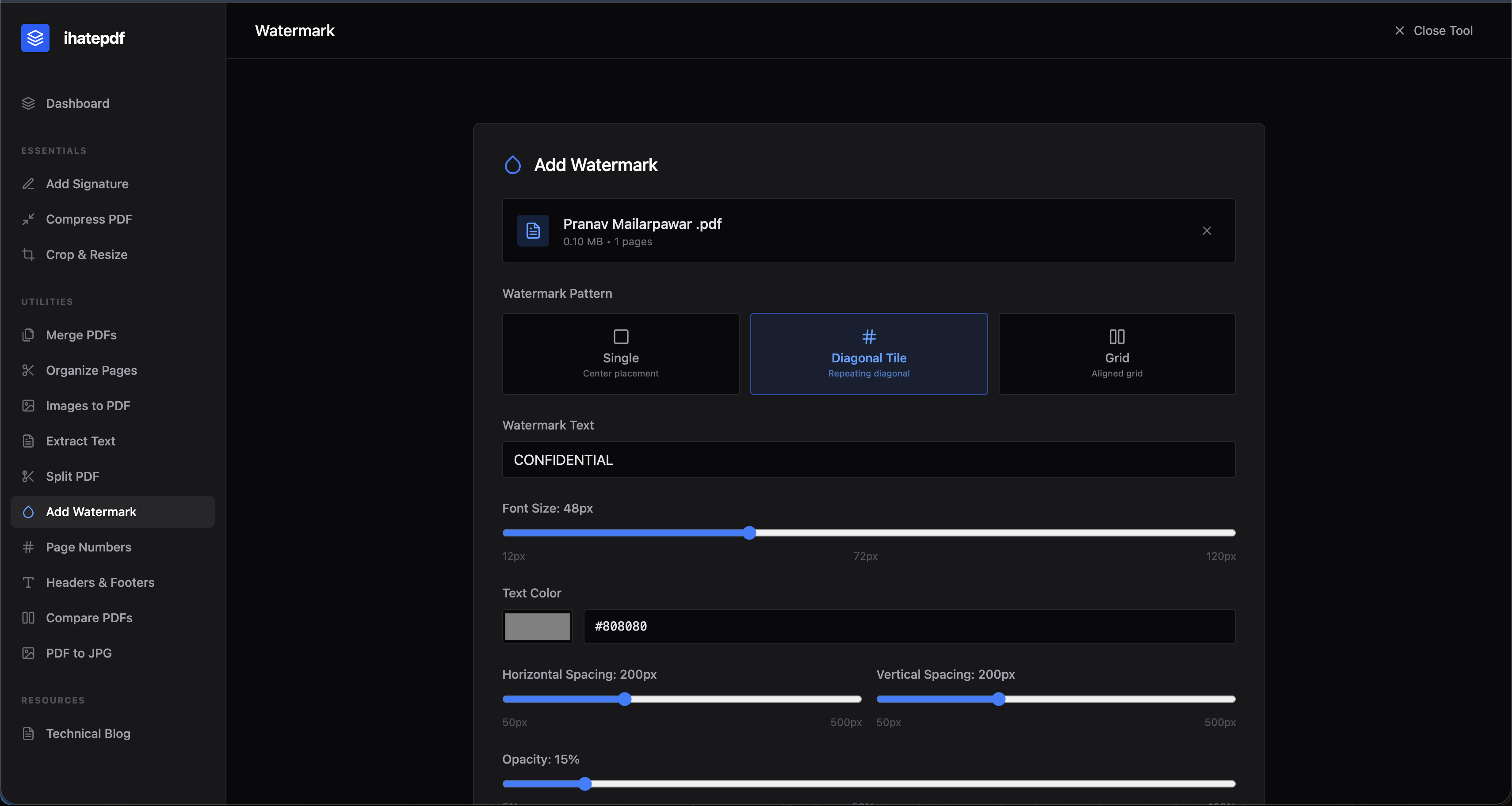The width and height of the screenshot is (1512, 806).
Task: Click the Page Numbers hash icon
Action: pyautogui.click(x=28, y=547)
